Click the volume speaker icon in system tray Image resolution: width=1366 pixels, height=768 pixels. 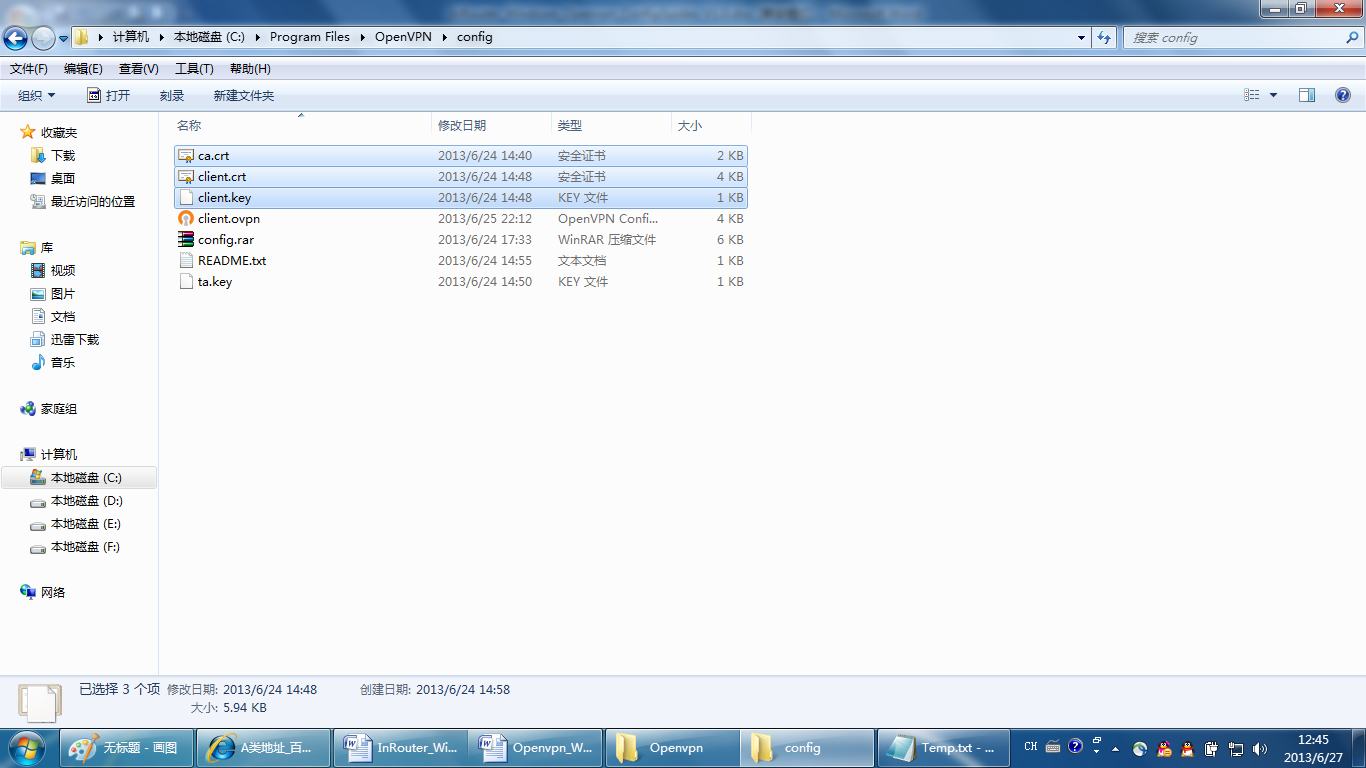1260,748
